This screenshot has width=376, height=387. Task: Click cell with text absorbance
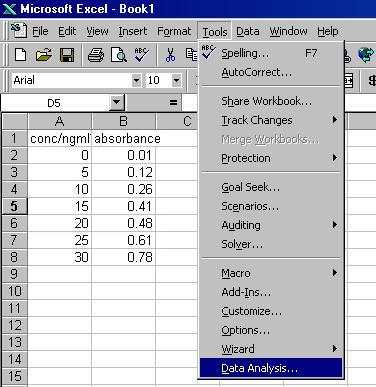123,138
